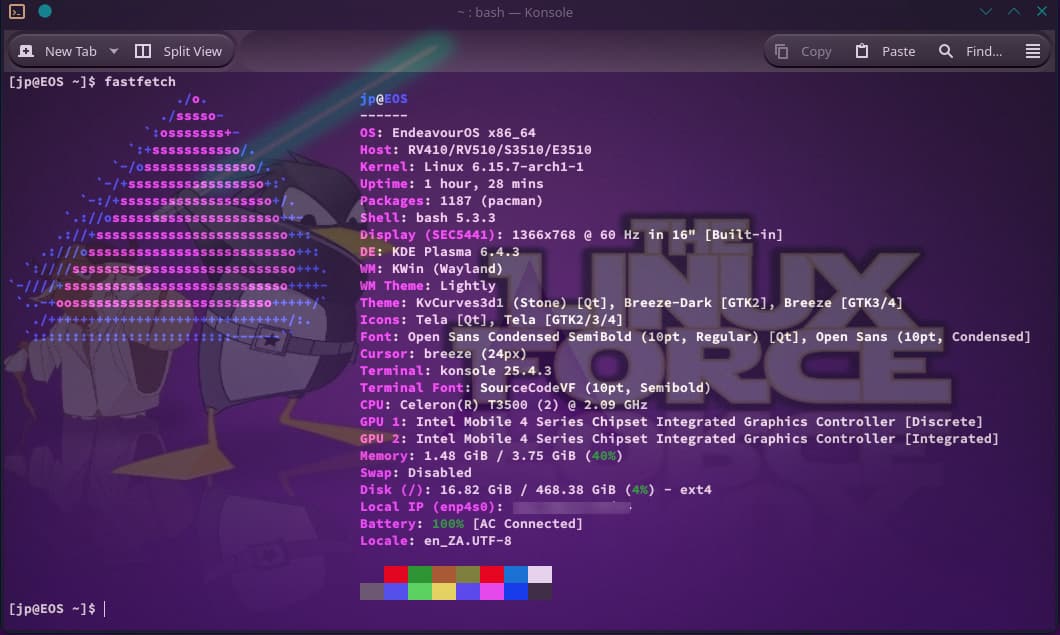Click the 'GPU 1' line marked [Discrete]

tap(671, 421)
